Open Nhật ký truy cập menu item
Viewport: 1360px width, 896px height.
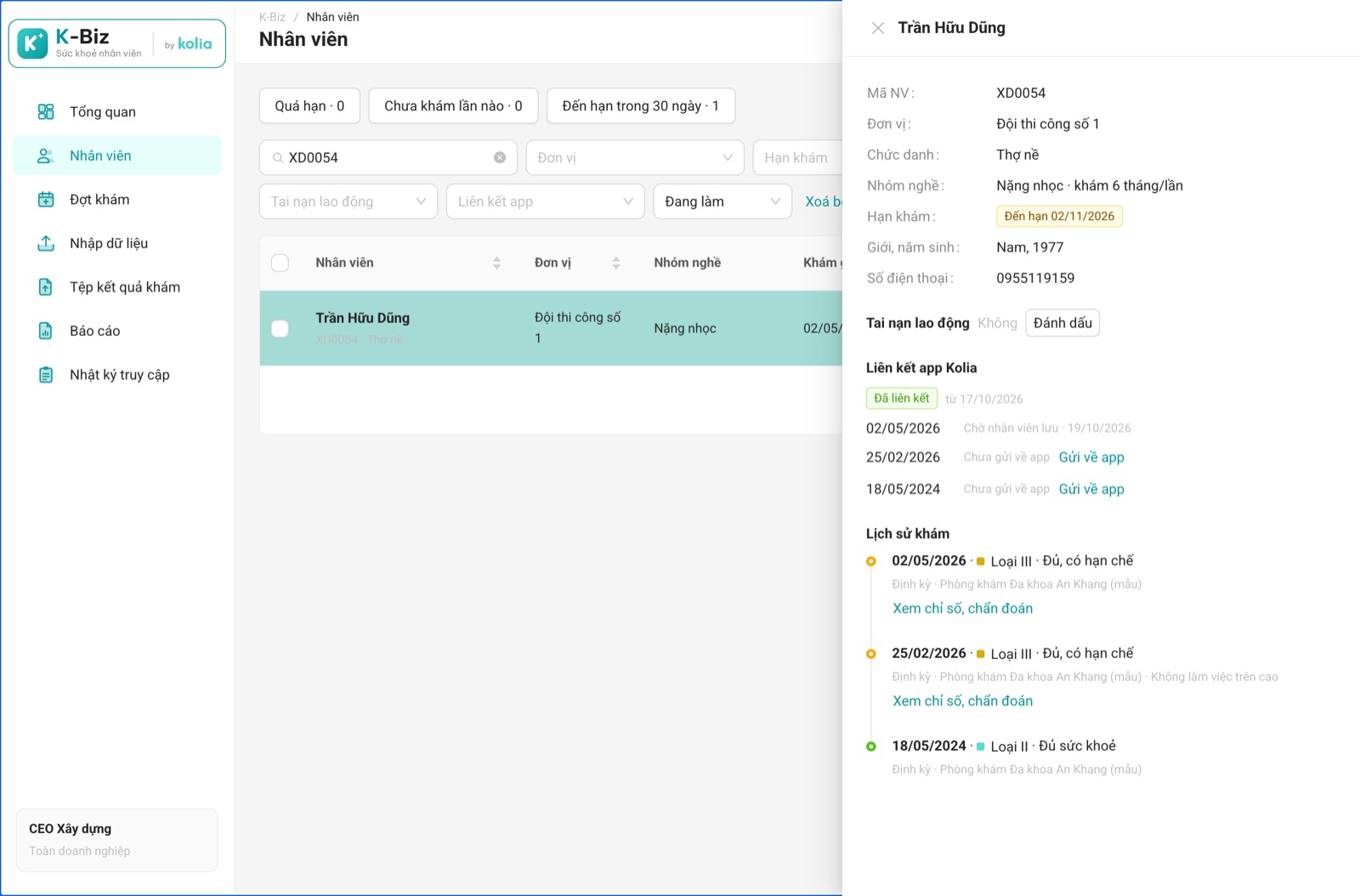[x=117, y=375]
